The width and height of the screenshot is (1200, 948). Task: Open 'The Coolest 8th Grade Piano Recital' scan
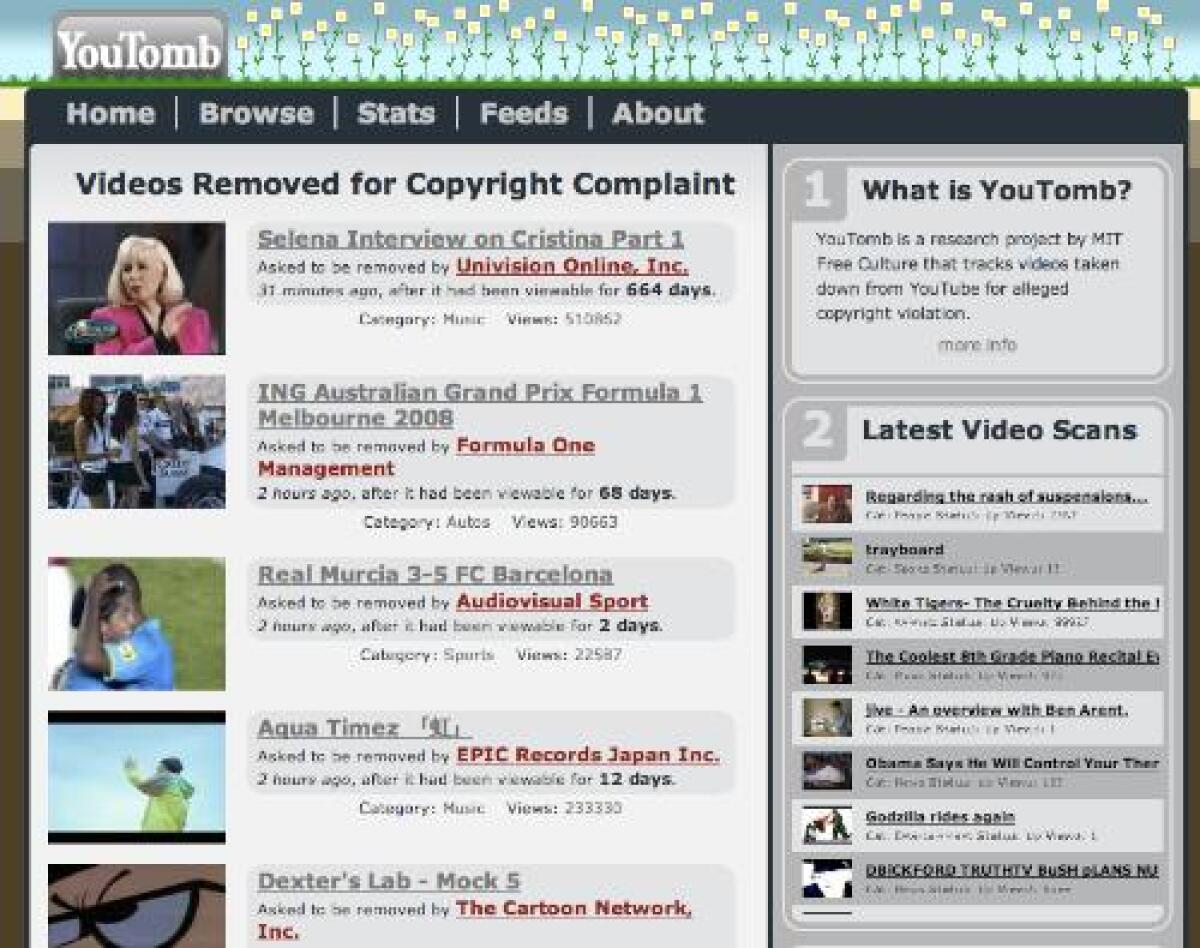pos(1012,656)
